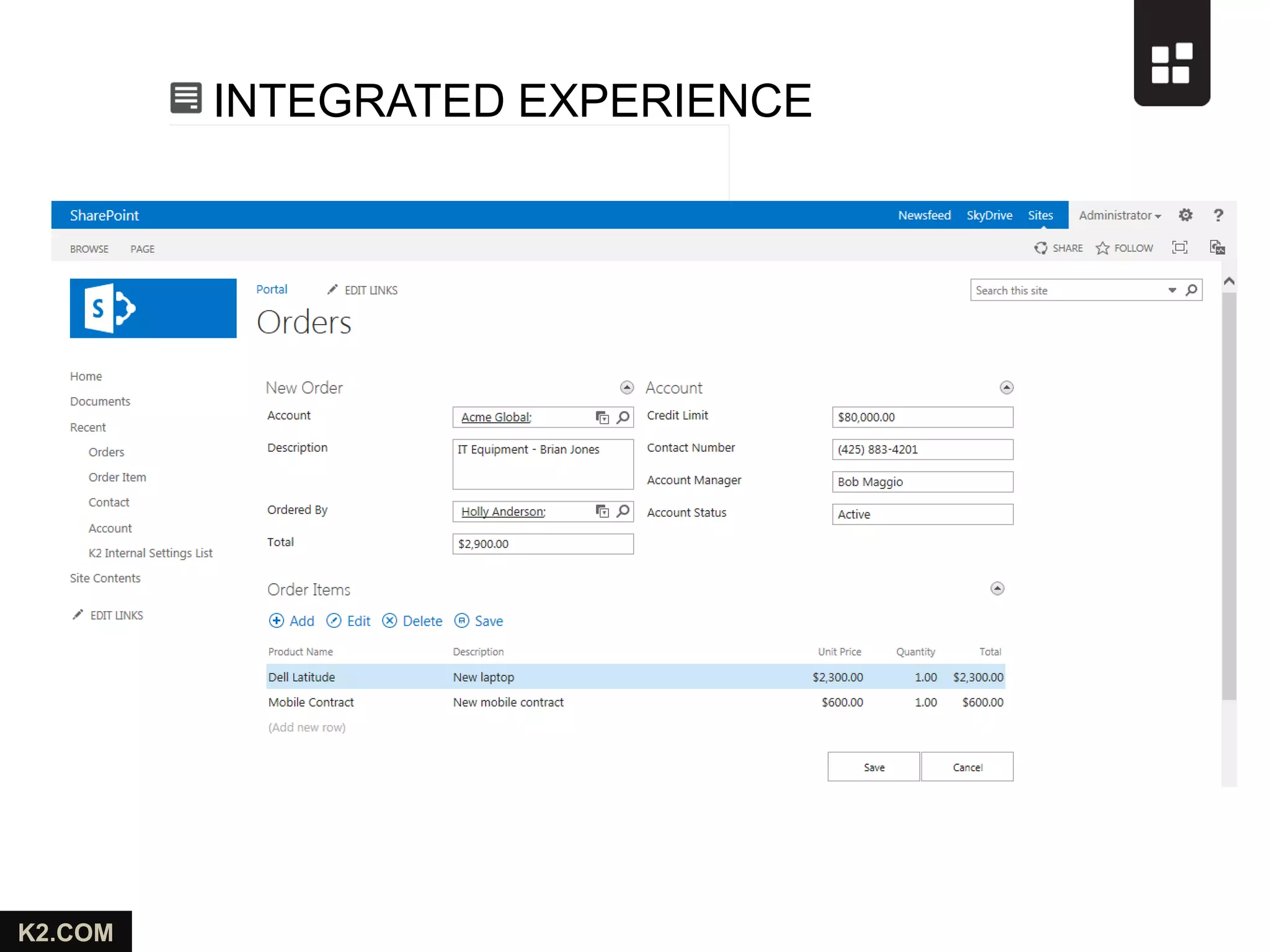Open Home in the left navigation
Screen dimensions: 1270x952
86,376
